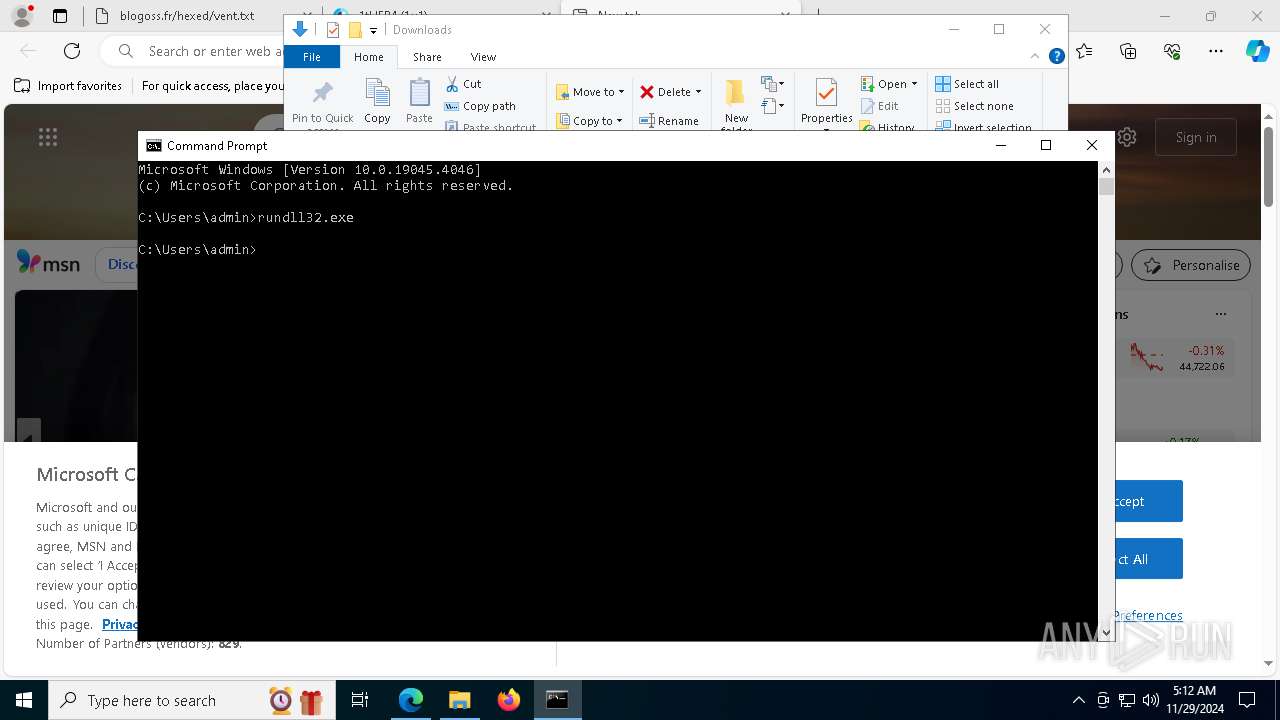Click Import favorites in Edge bar
Image resolution: width=1280 pixels, height=720 pixels.
(x=68, y=86)
